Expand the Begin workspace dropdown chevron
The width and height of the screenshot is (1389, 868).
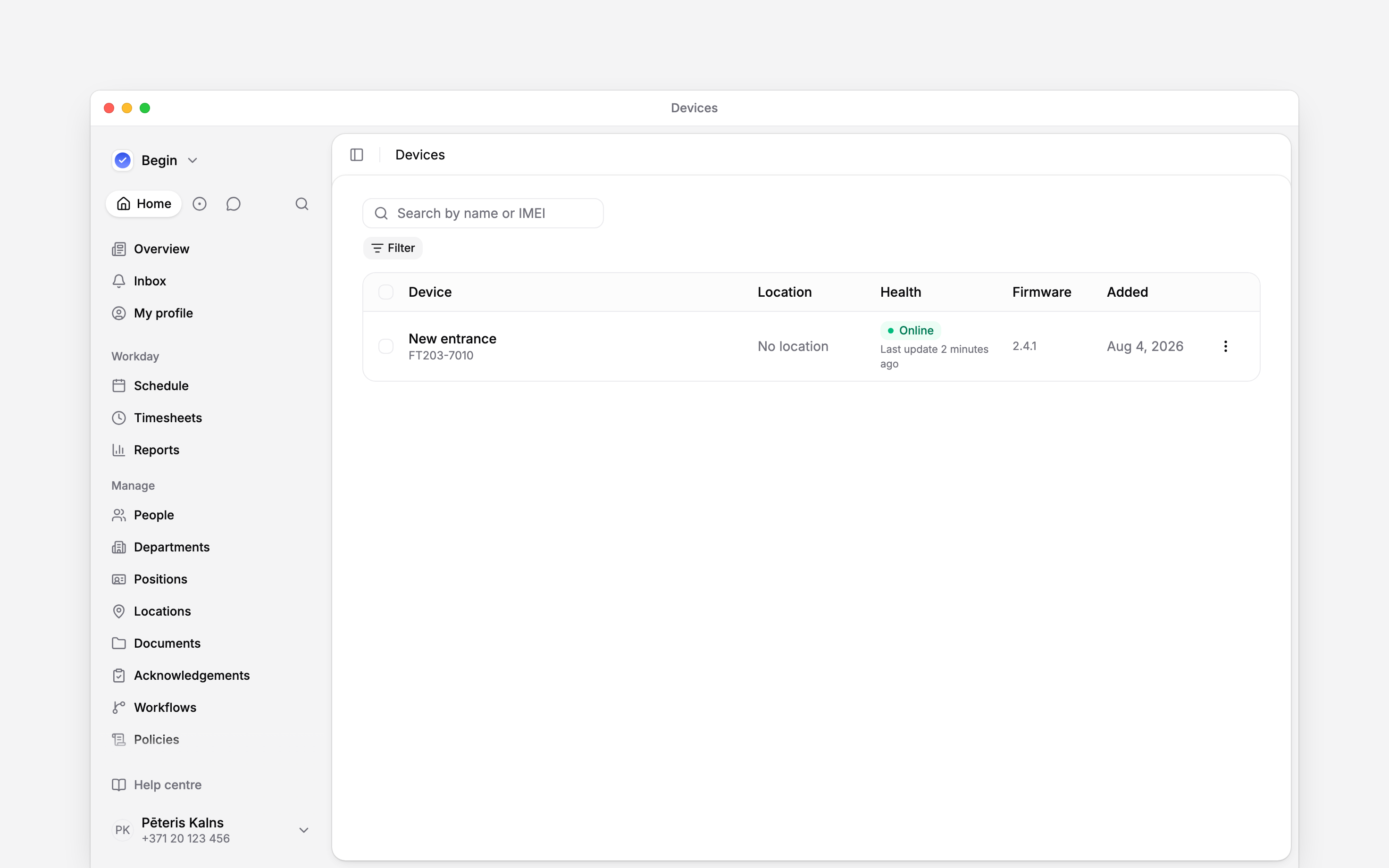pos(193,161)
